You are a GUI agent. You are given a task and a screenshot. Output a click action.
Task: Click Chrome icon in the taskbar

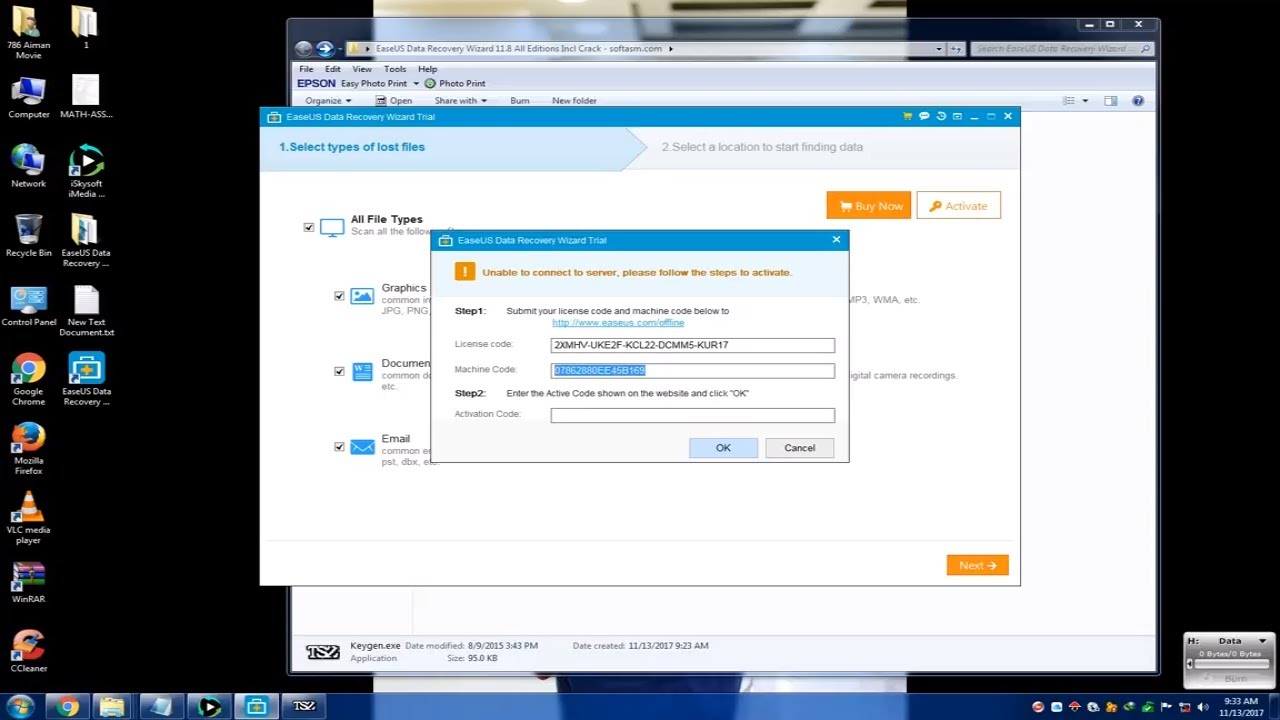pyautogui.click(x=67, y=707)
